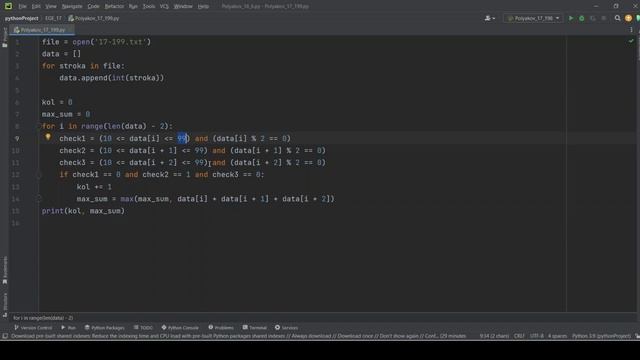Open the Refactor menu
Viewport: 640px width, 360px height.
coord(114,6)
